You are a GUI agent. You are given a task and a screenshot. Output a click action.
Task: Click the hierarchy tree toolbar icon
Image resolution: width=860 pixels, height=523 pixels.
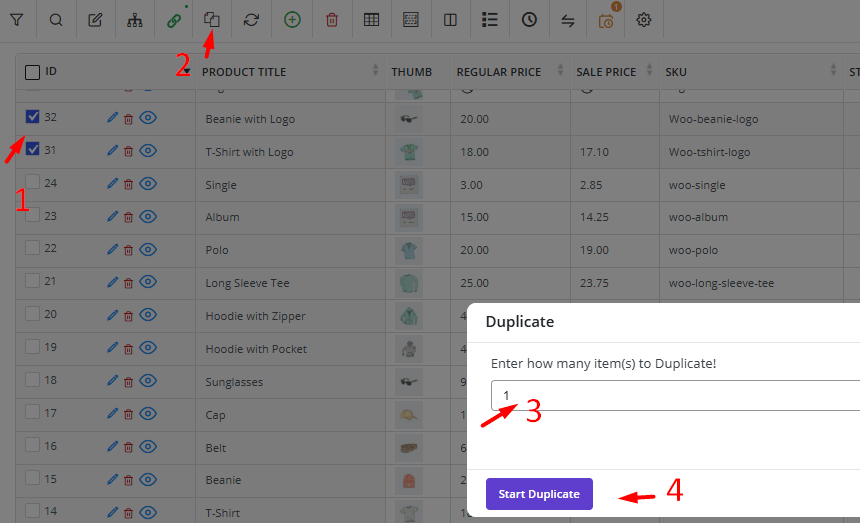coord(134,20)
